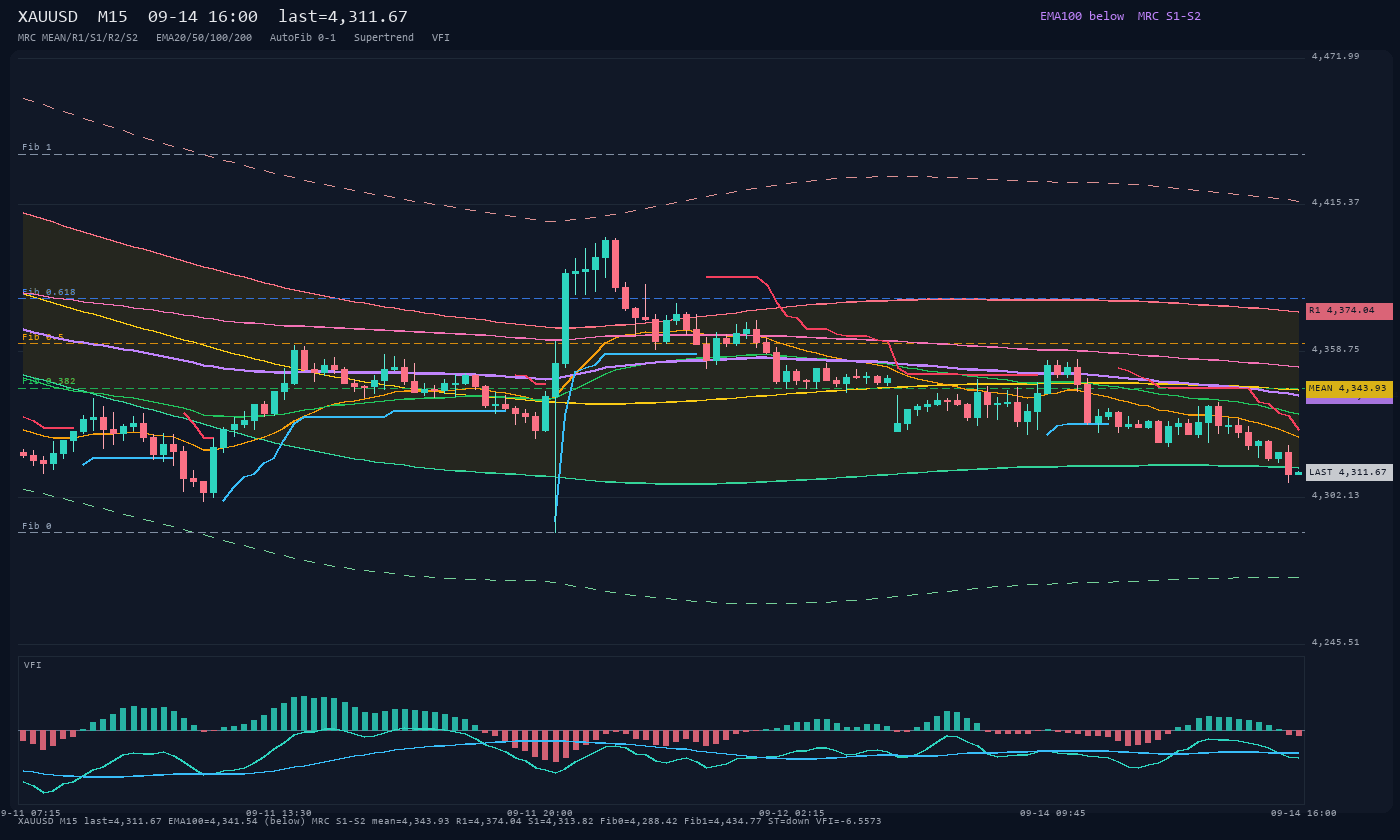The image size is (1400, 840).
Task: Click the VFI panel title
Action: (33, 665)
